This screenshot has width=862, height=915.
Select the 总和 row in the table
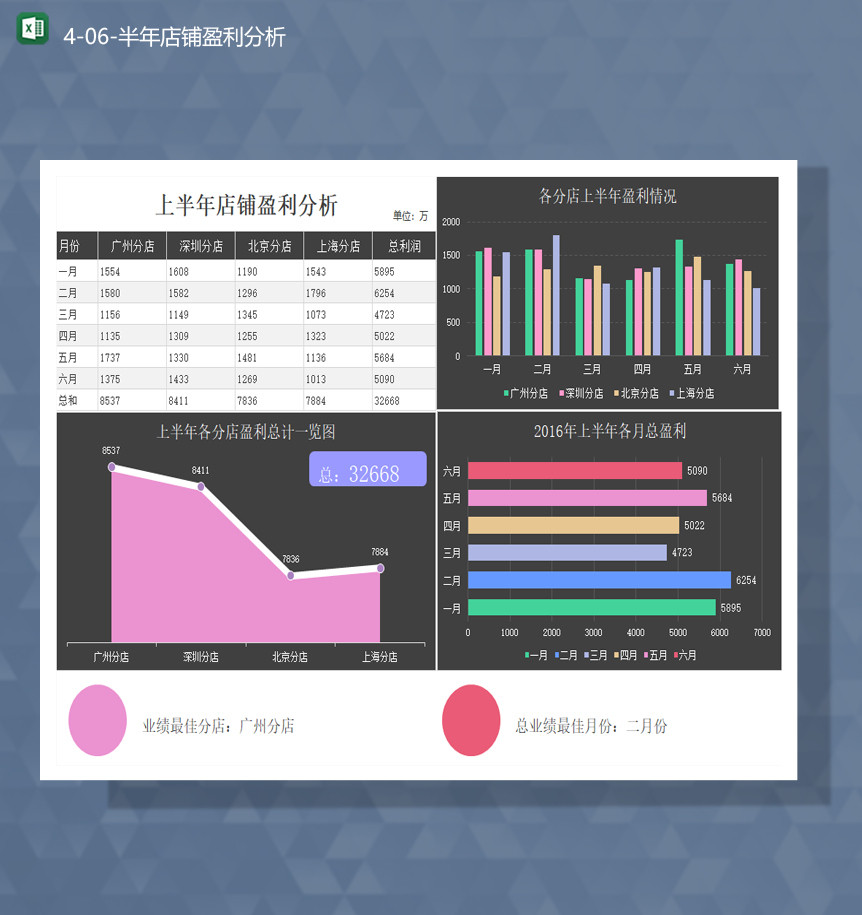tap(66, 401)
